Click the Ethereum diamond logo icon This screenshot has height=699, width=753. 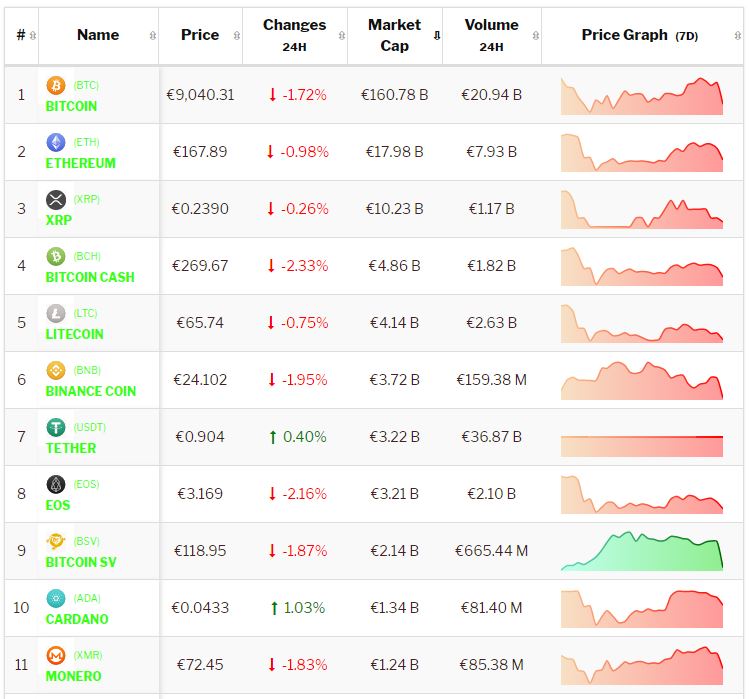click(56, 143)
